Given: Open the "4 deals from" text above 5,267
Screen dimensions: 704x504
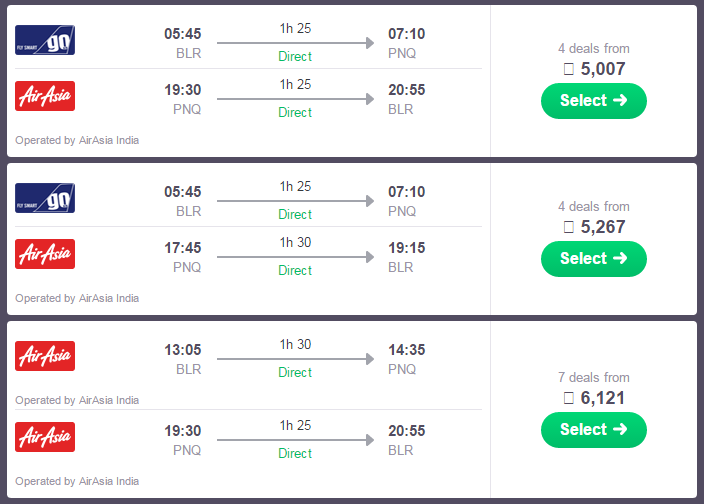Looking at the screenshot, I should (x=594, y=206).
